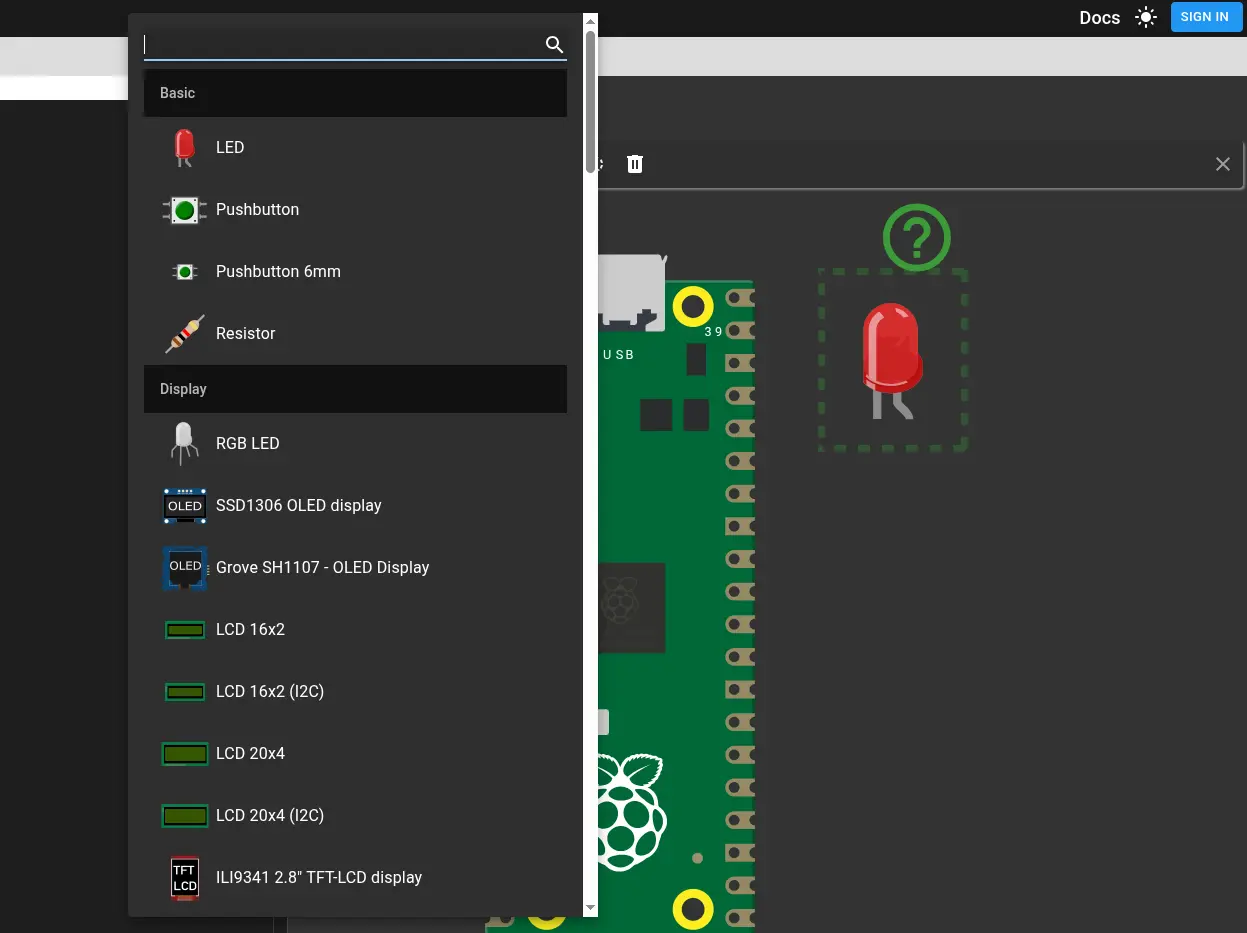Choose "SSD1306 OLED display" entry
Screen dimensions: 1247x933
(x=355, y=506)
